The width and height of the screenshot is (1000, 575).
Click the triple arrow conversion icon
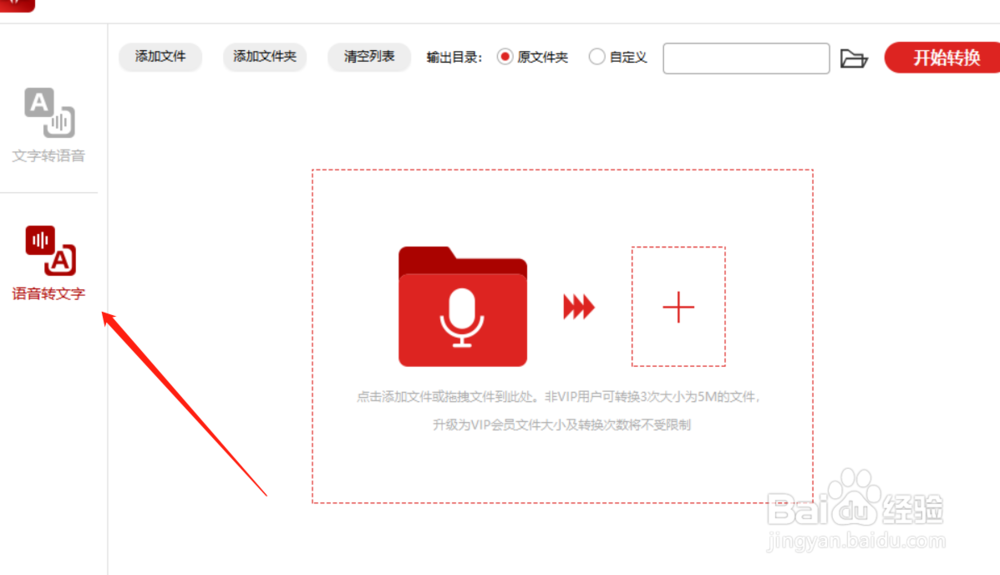pyautogui.click(x=578, y=307)
